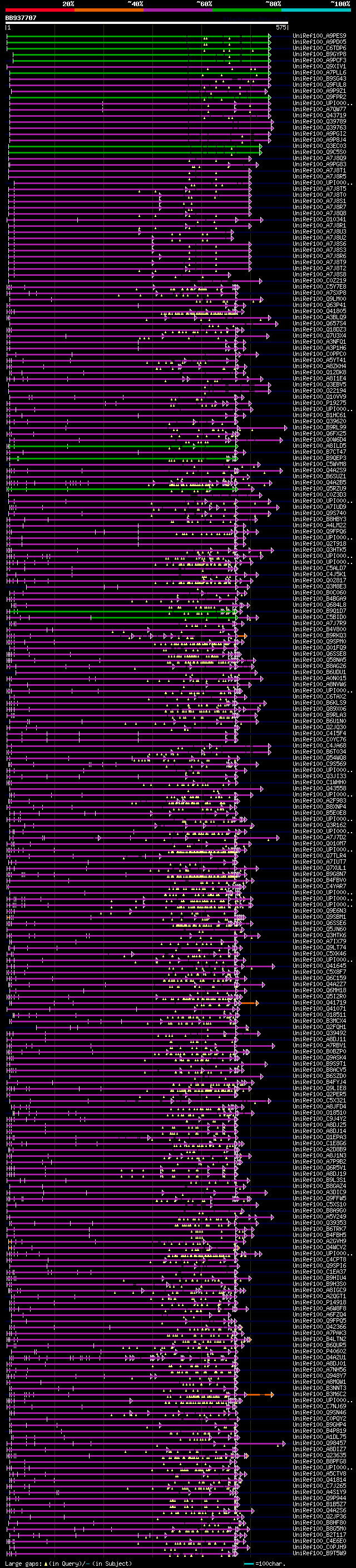Click the green ~80% identity legend segment
356x1568 pixels.
point(247,10)
